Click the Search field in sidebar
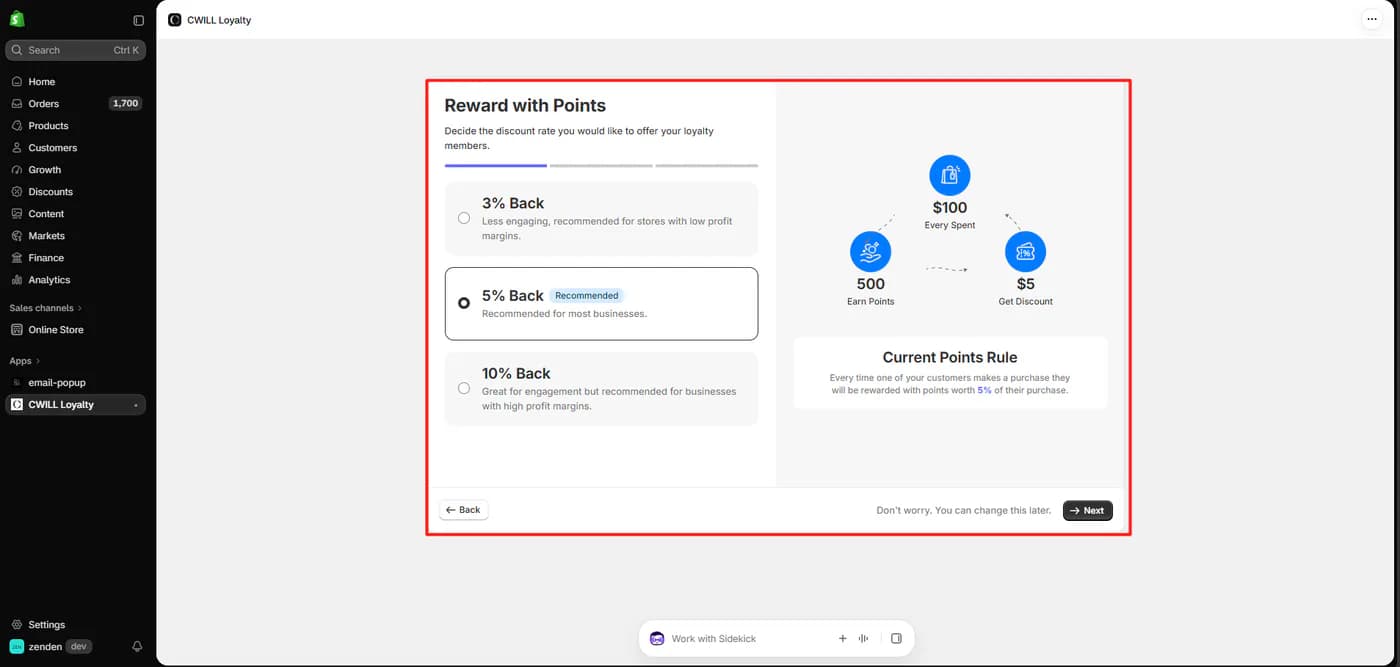Viewport: 1400px width, 667px height. 76,50
